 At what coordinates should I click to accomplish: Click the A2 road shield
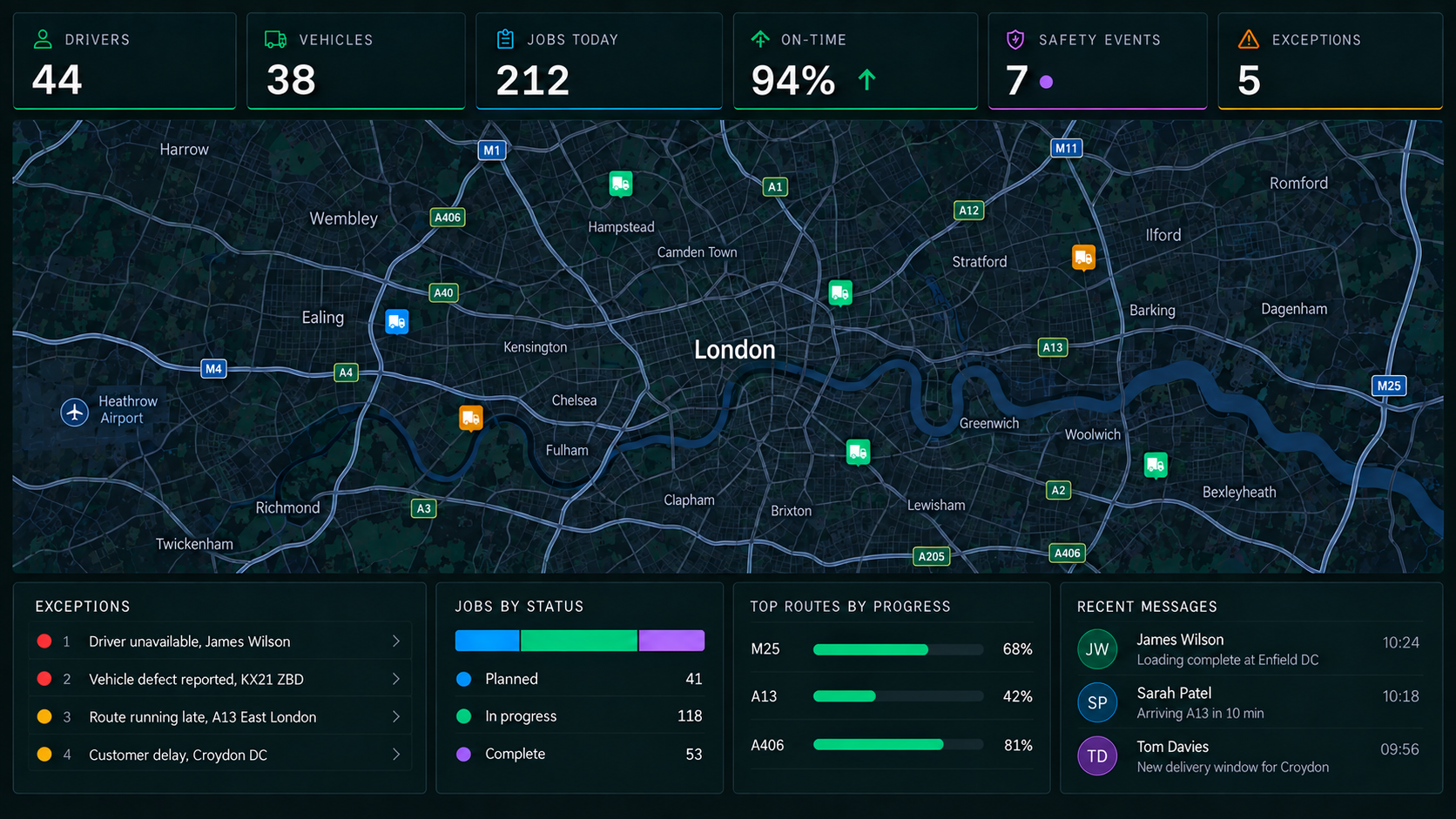(1058, 490)
